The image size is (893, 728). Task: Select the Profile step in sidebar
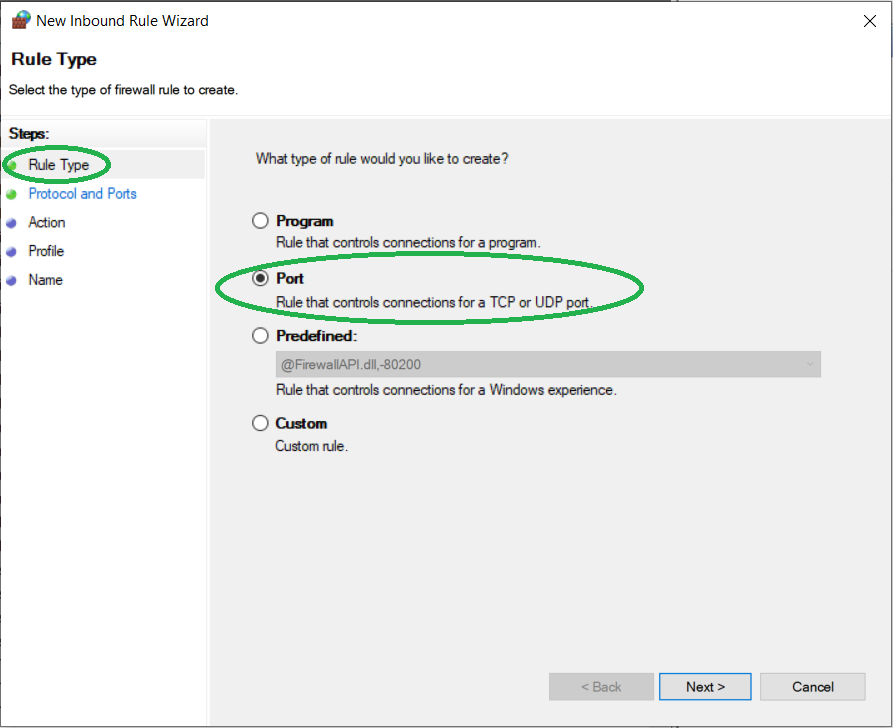pyautogui.click(x=46, y=252)
